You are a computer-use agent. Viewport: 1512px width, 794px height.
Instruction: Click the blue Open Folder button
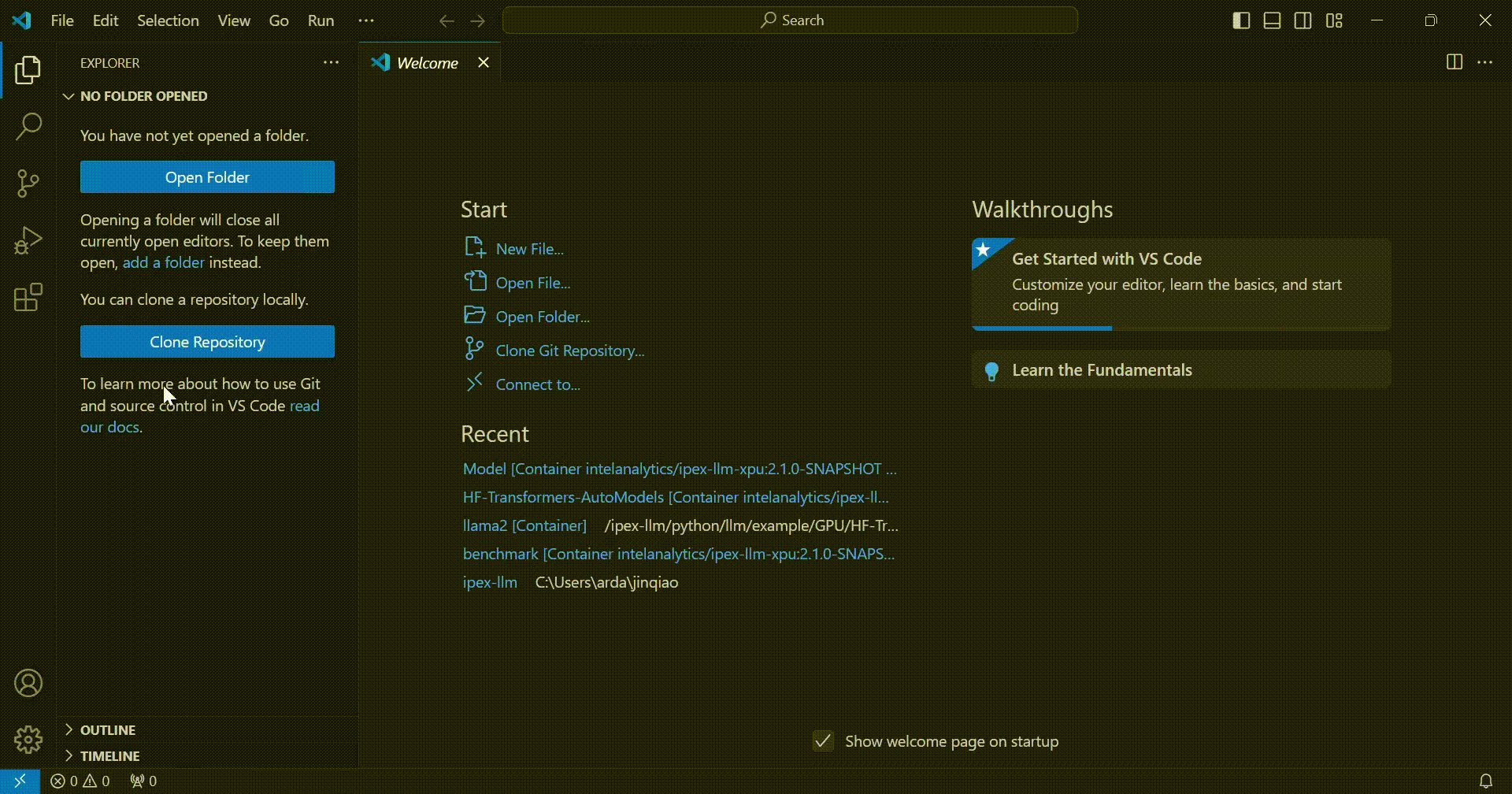207,177
